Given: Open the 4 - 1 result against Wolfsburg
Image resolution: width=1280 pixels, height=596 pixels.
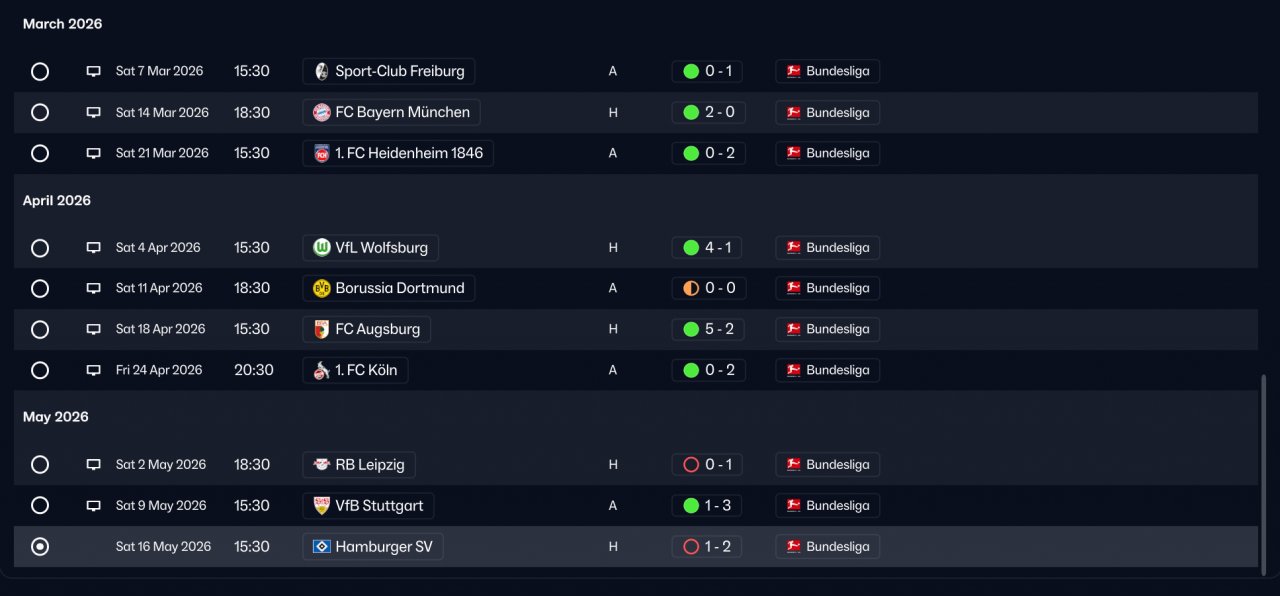Looking at the screenshot, I should 708,247.
